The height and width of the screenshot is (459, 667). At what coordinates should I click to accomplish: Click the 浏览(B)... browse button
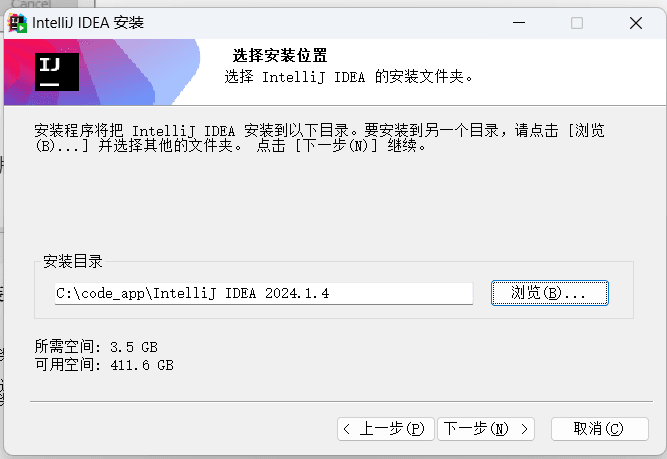coord(550,293)
